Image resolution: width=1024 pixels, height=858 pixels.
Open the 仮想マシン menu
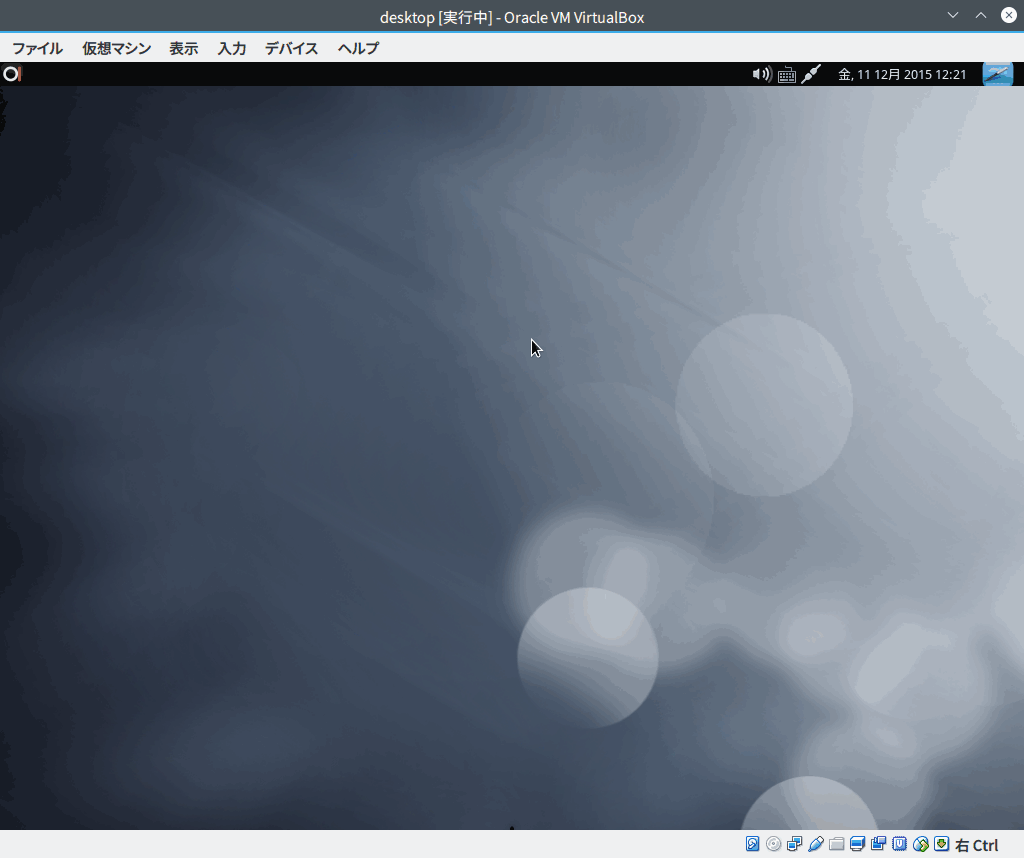pos(116,48)
